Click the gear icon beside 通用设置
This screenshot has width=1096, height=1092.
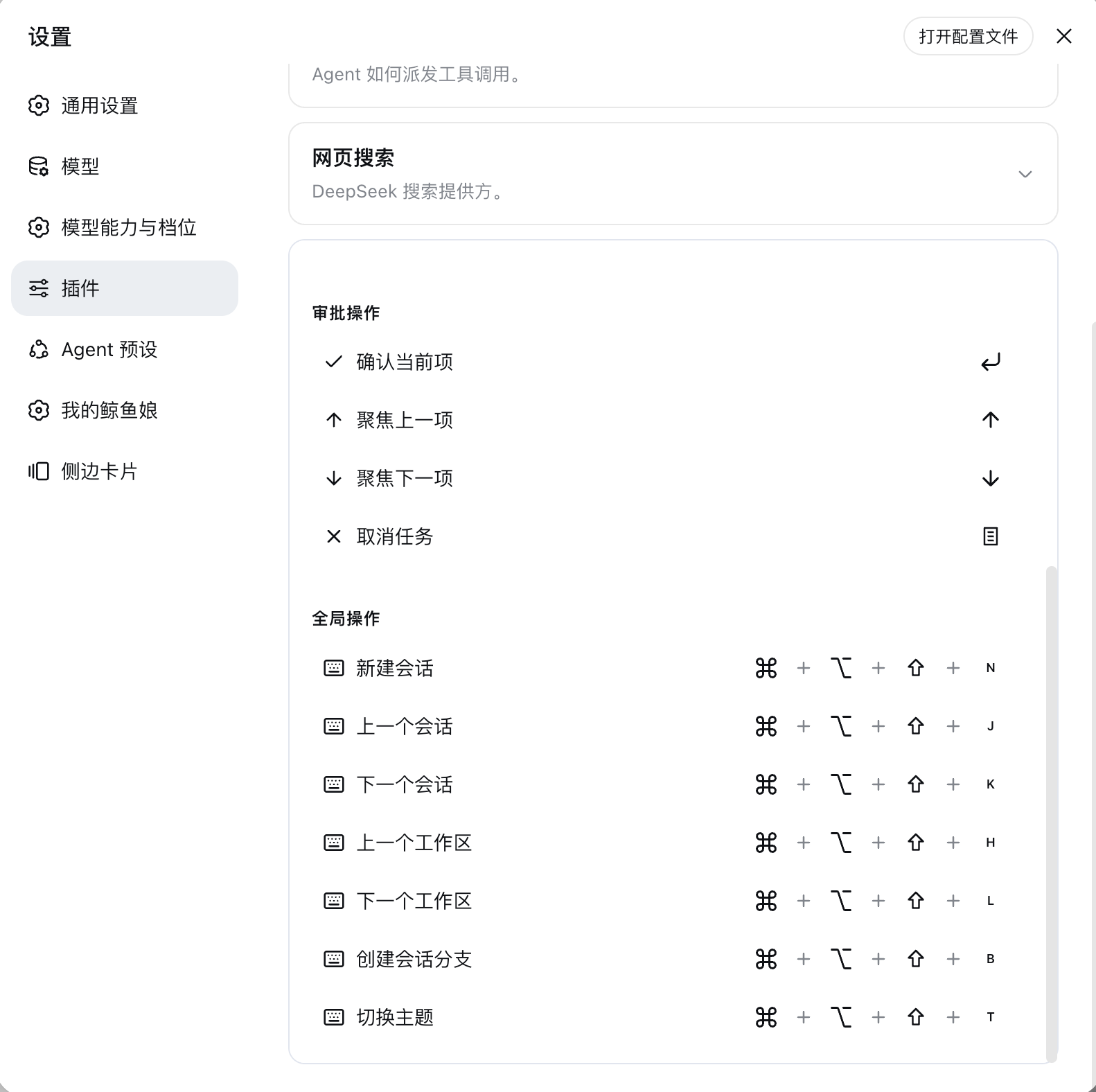point(39,105)
